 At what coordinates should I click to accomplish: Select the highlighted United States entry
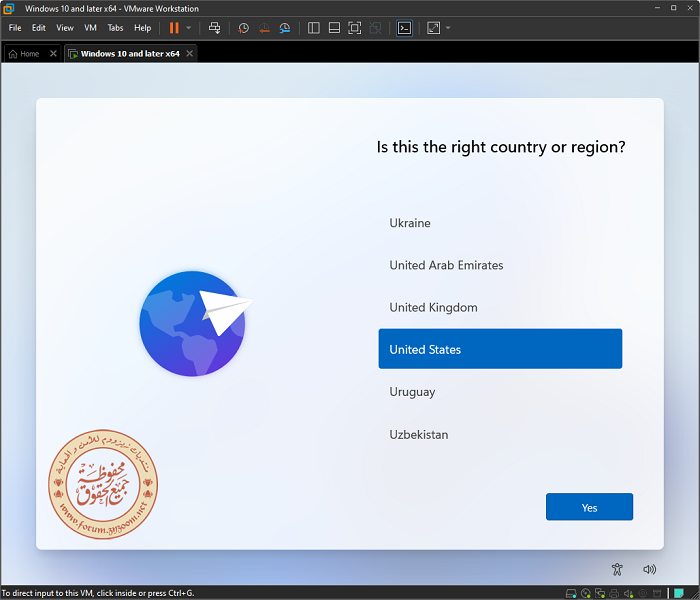point(500,349)
